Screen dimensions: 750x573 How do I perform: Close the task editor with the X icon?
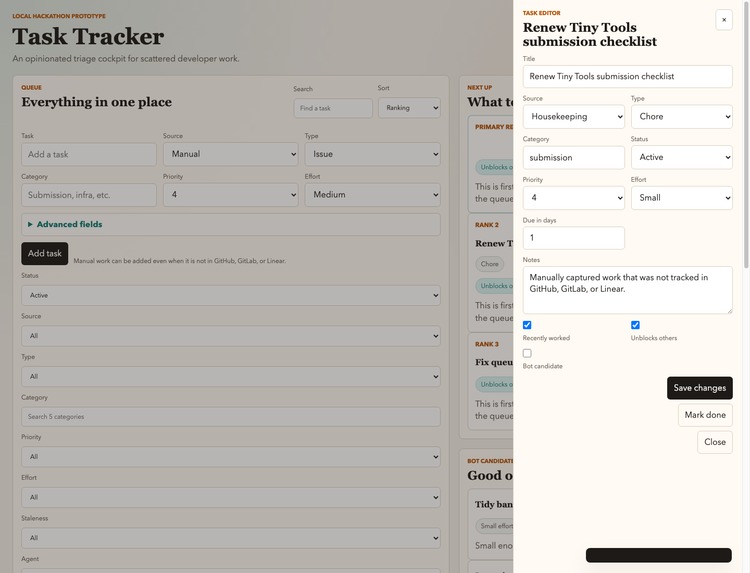coord(724,20)
